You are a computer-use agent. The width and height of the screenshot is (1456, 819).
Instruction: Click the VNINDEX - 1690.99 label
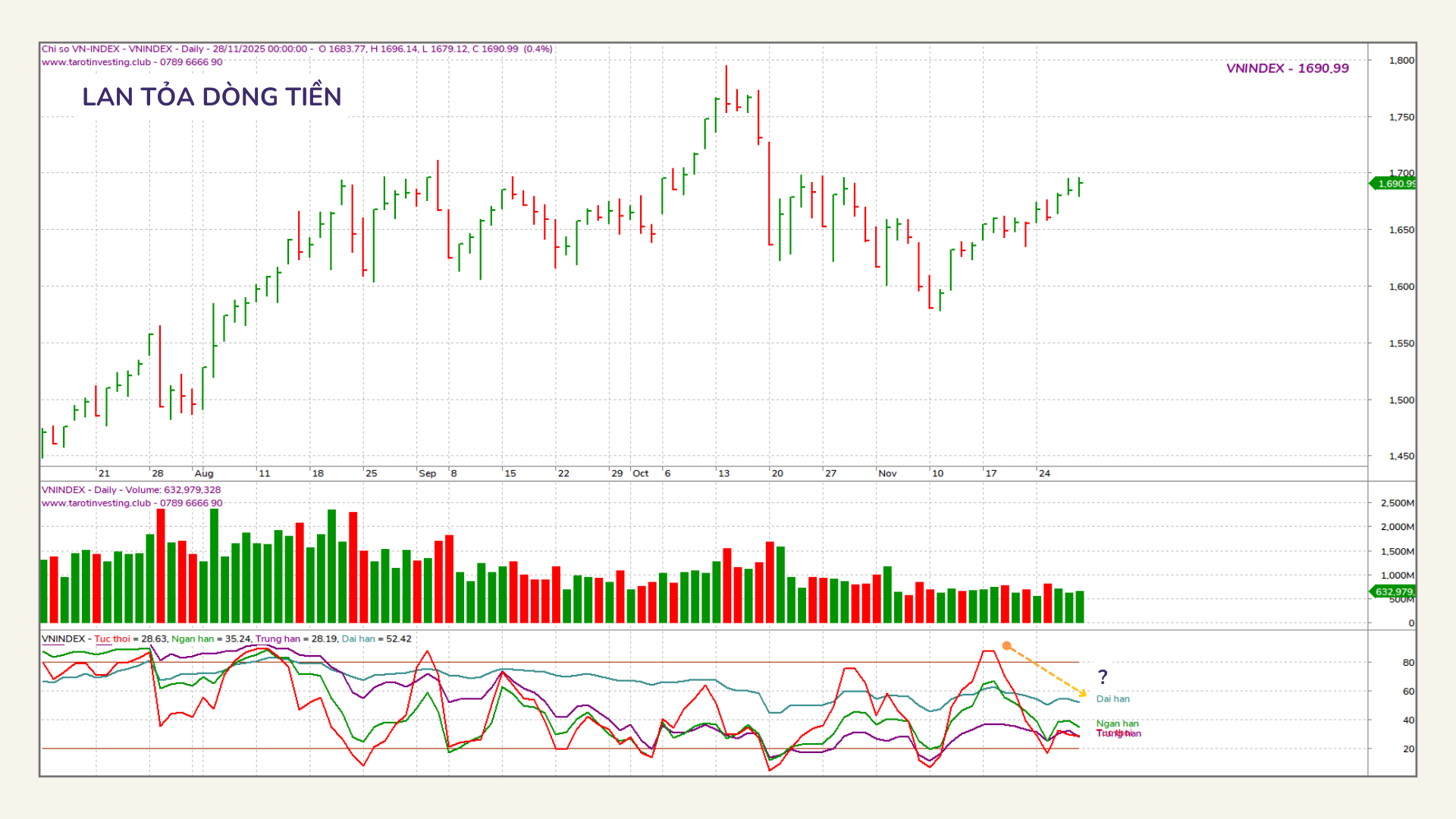coord(1287,68)
